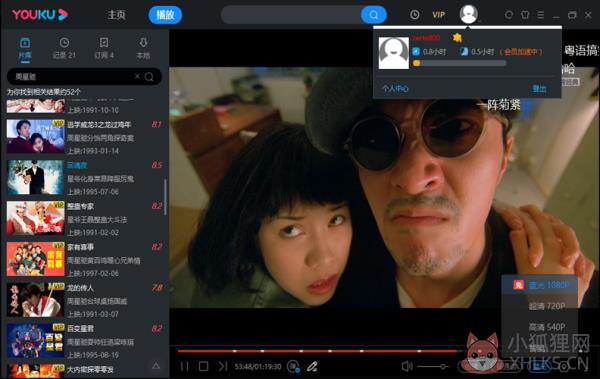
Task: Click the playback time 53:48/01:19:30
Action: coord(258,367)
